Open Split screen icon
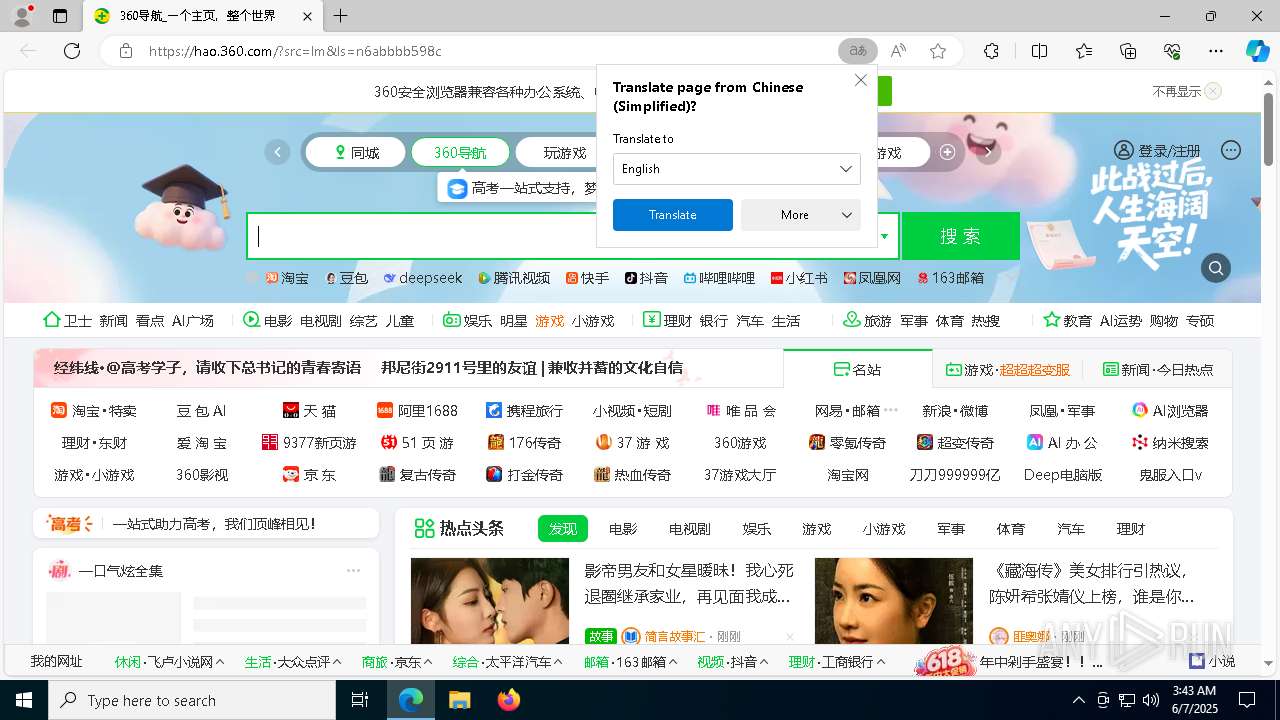This screenshot has height=720, width=1280. (x=1039, y=51)
